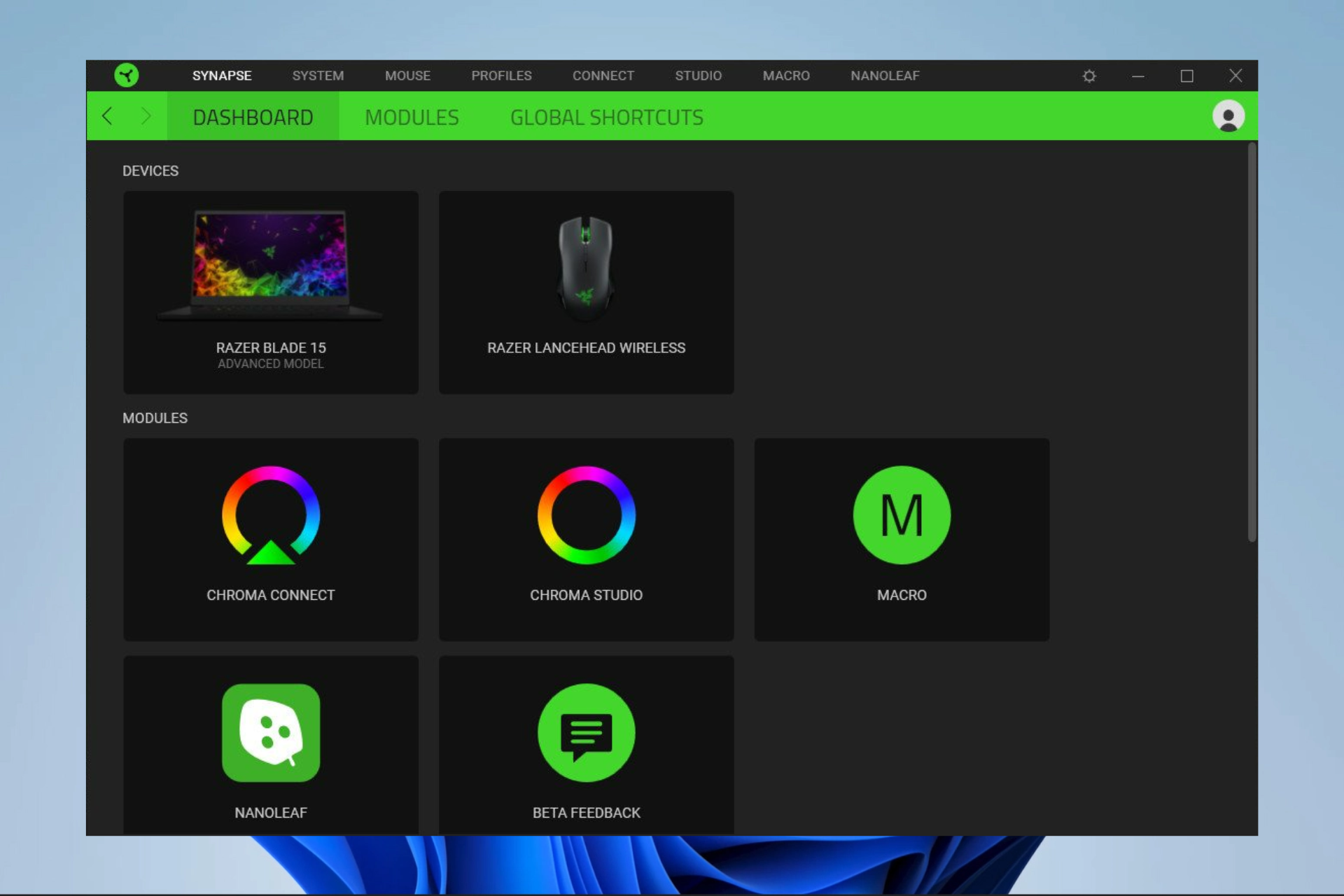
Task: Switch to the Connect top tab
Action: point(603,76)
